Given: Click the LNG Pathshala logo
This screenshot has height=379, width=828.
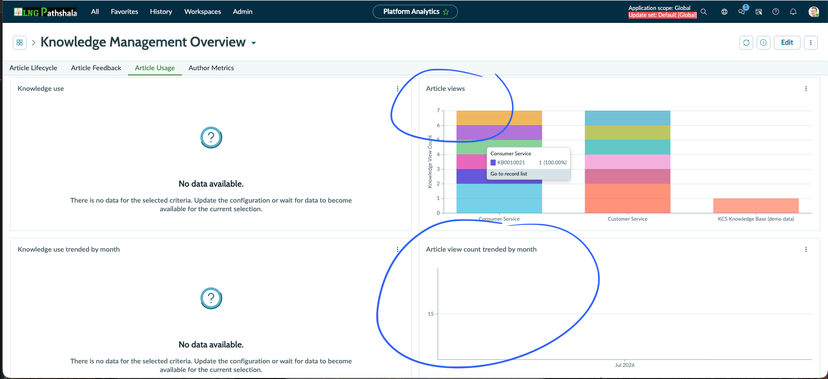Looking at the screenshot, I should 45,12.
